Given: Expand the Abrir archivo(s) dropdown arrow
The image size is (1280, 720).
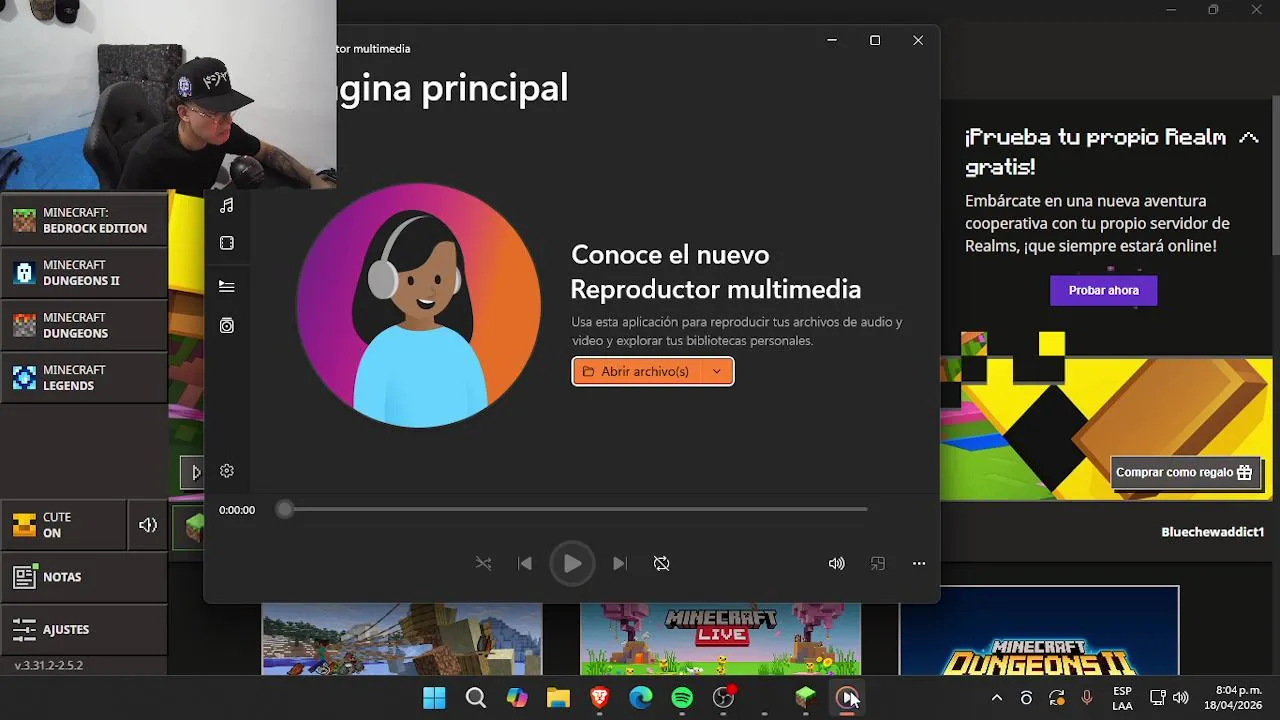Looking at the screenshot, I should click(717, 371).
